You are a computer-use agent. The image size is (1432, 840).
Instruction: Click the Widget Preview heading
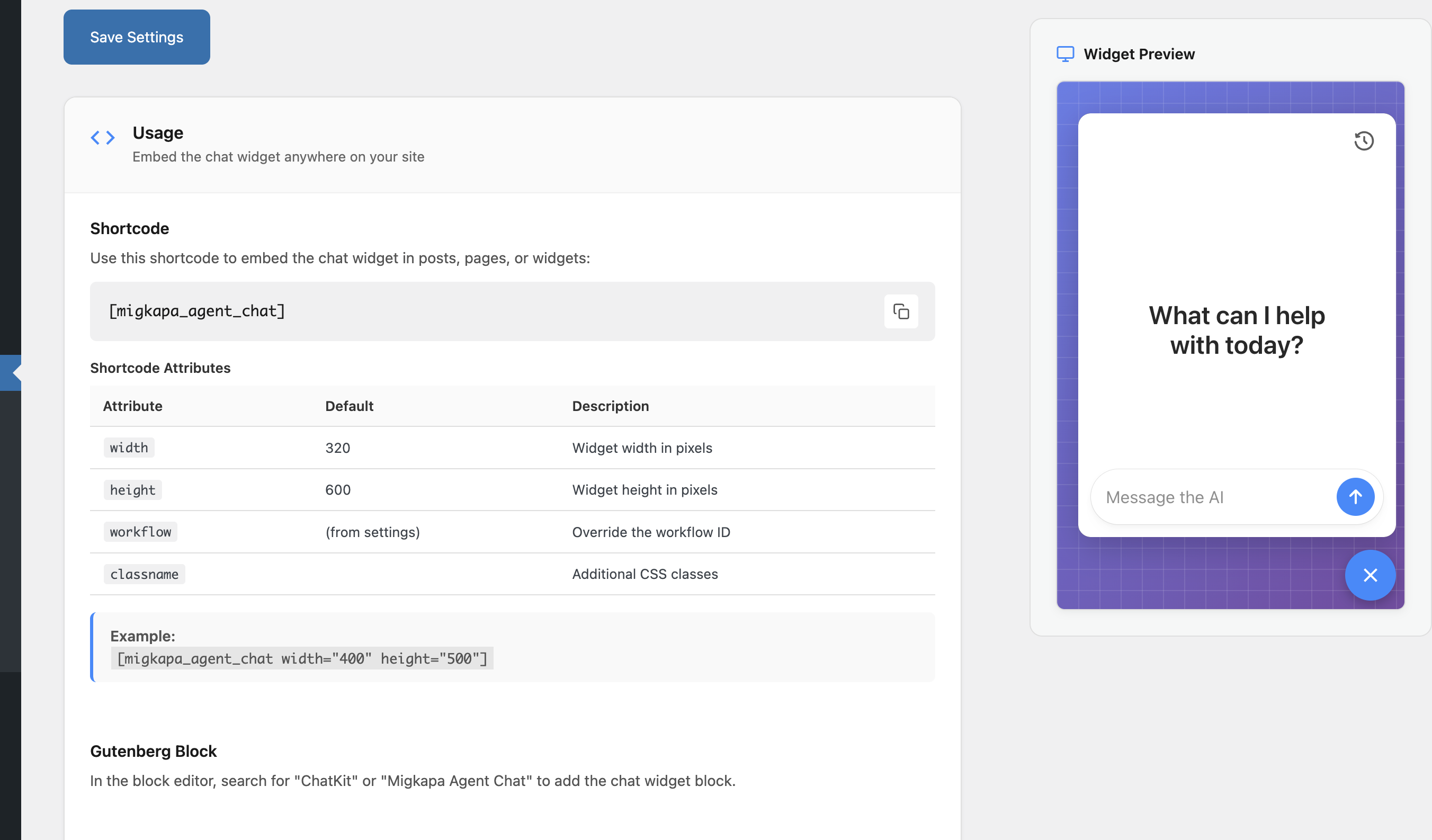pyautogui.click(x=1139, y=54)
